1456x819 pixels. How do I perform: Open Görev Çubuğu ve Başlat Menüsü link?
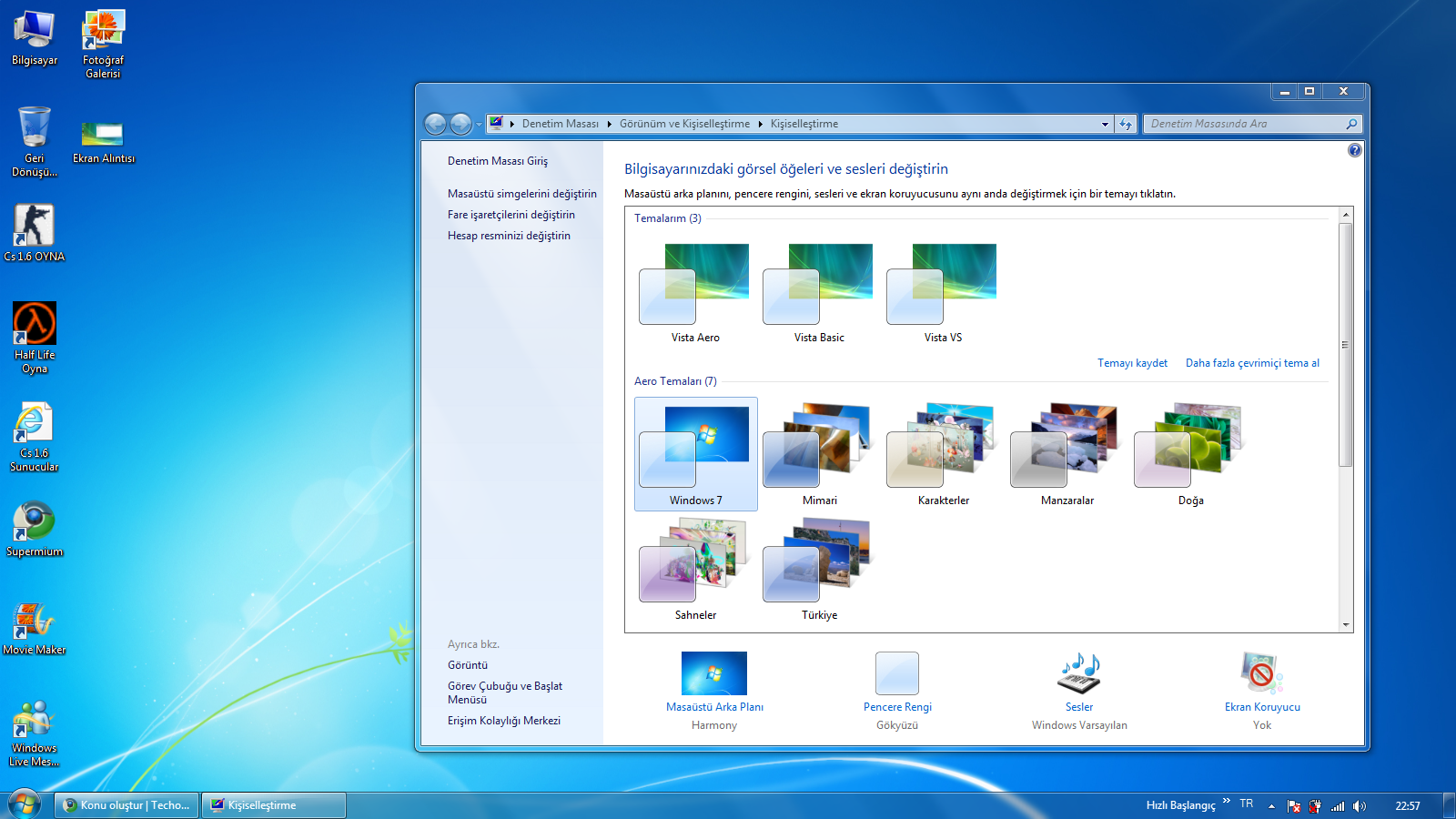(x=505, y=693)
